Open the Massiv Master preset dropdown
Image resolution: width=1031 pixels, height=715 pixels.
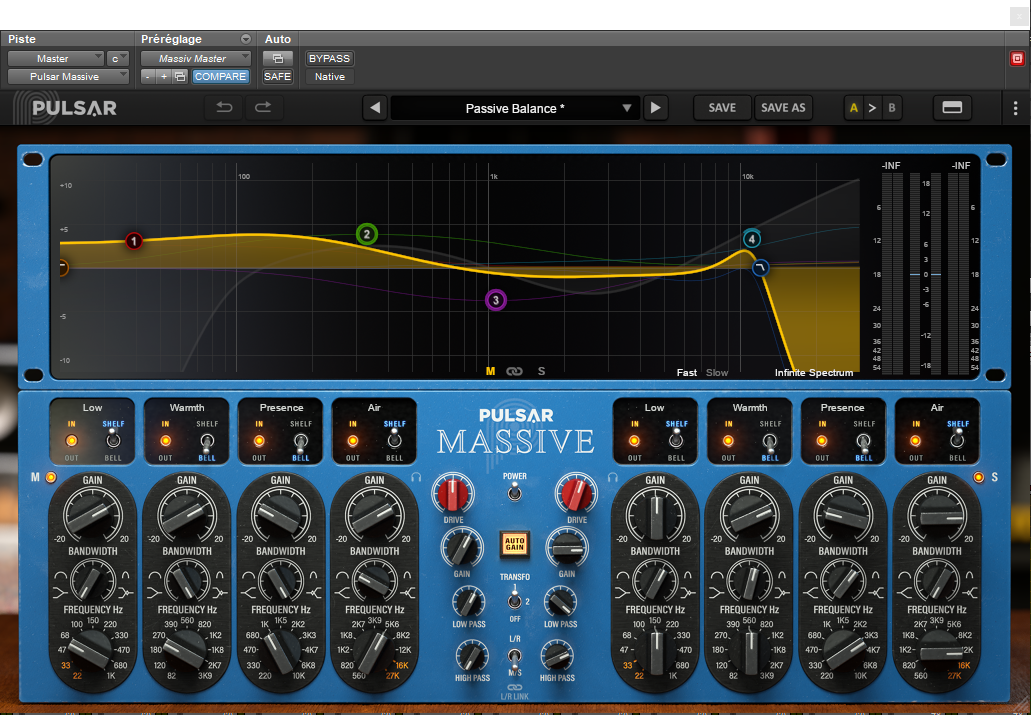click(196, 59)
